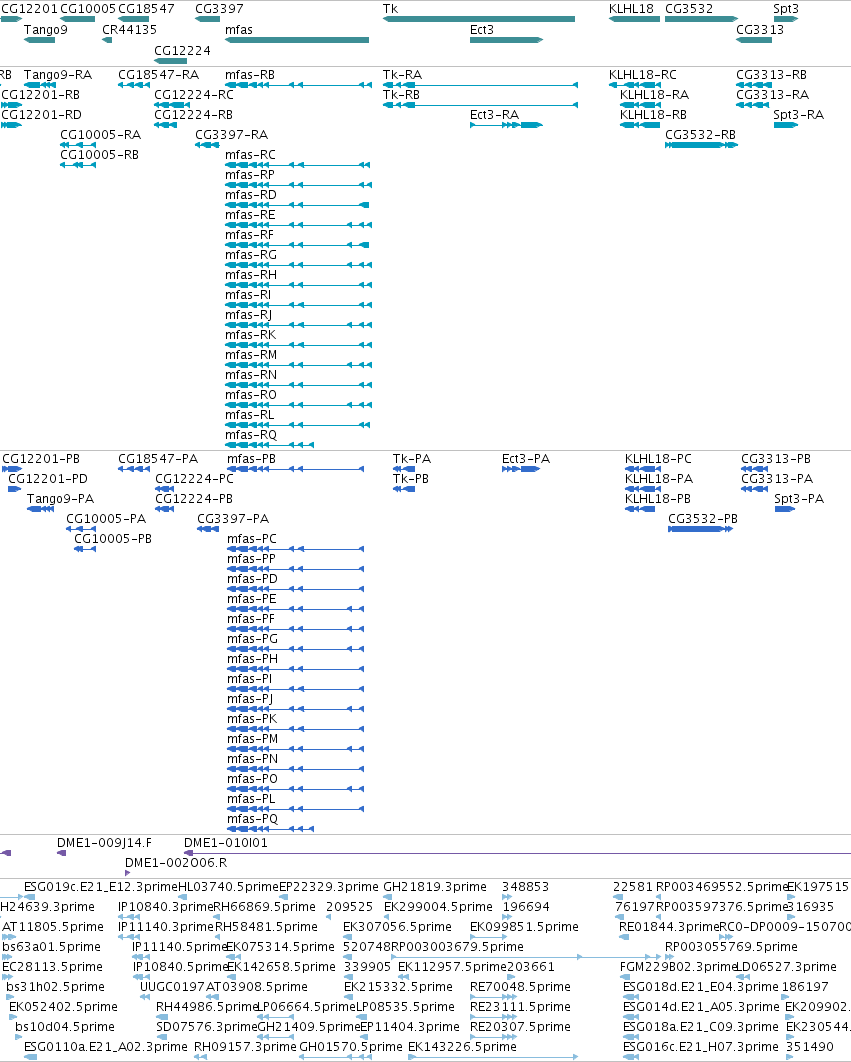Click the Tango9-RA transcript label
Screen dimensions: 851x1062
click(58, 75)
